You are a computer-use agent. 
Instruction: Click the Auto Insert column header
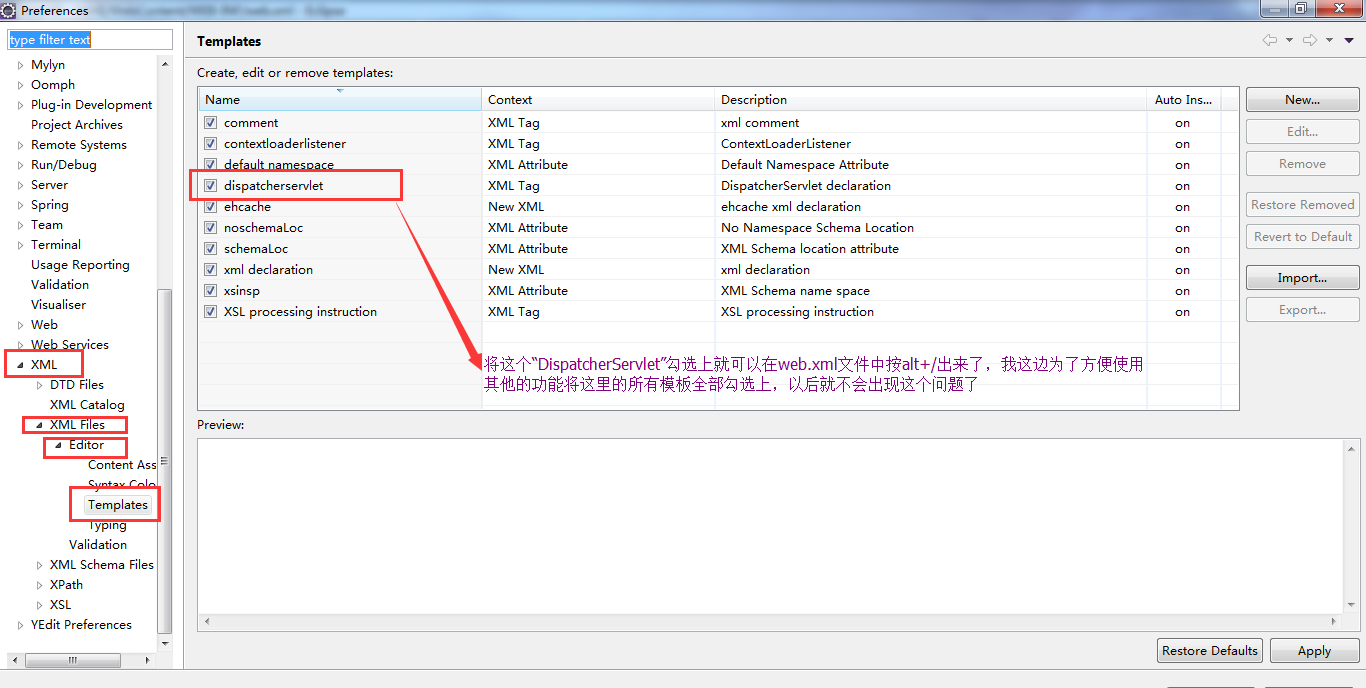coord(1183,100)
